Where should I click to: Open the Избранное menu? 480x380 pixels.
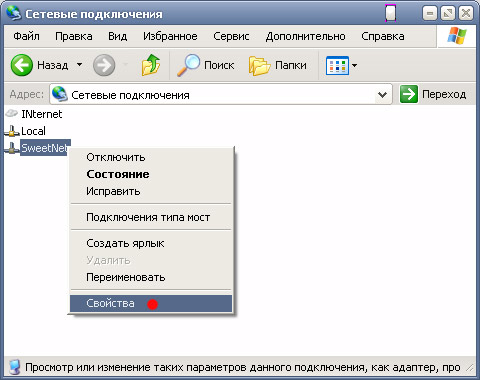170,36
